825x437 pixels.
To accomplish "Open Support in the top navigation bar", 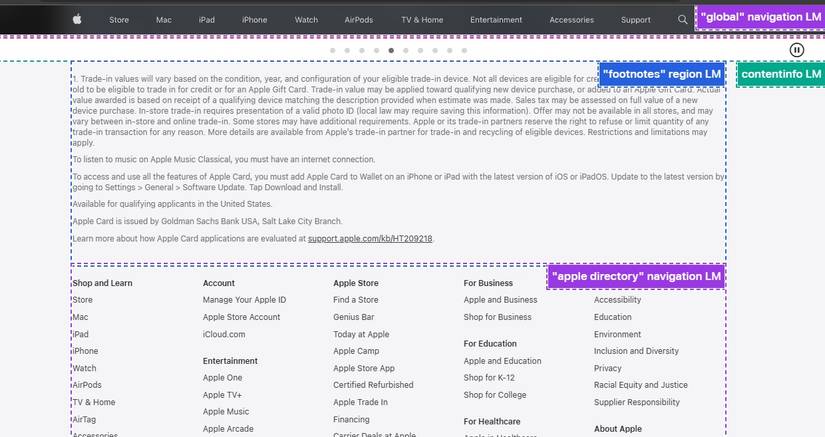I will [x=636, y=20].
